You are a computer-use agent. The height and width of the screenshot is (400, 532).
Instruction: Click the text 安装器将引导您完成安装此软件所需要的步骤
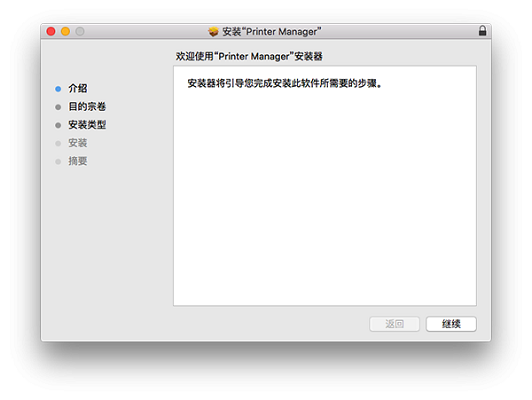tap(285, 83)
